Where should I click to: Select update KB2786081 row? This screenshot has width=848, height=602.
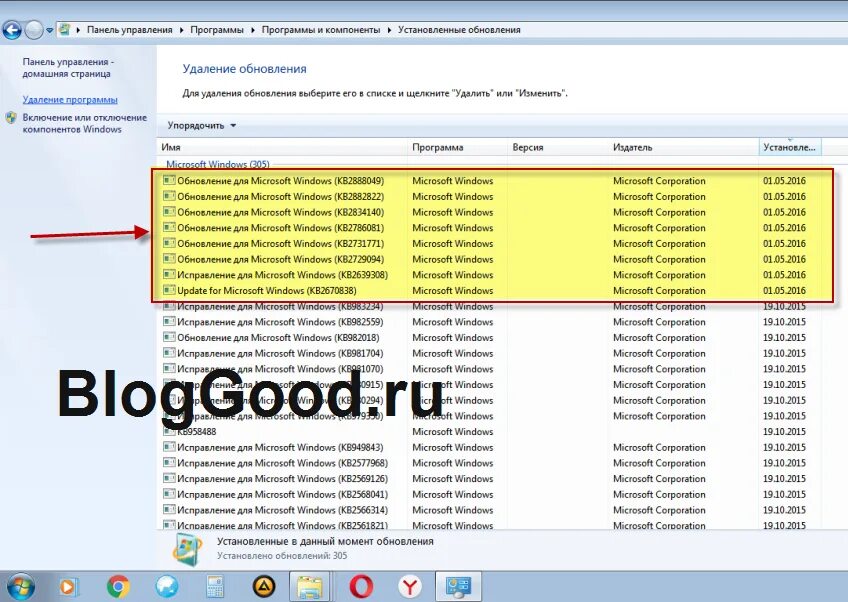pyautogui.click(x=491, y=228)
